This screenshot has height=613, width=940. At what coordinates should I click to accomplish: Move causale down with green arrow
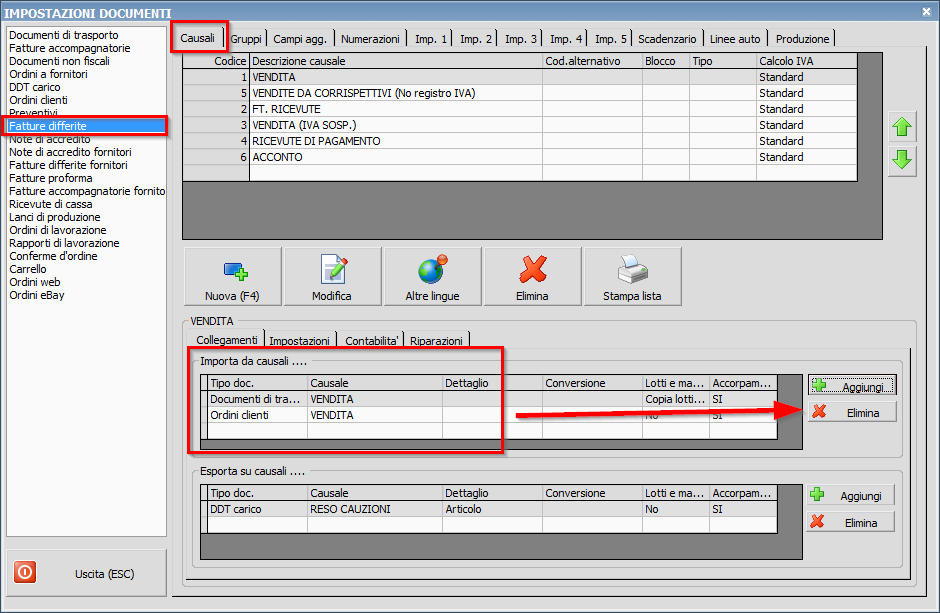902,160
